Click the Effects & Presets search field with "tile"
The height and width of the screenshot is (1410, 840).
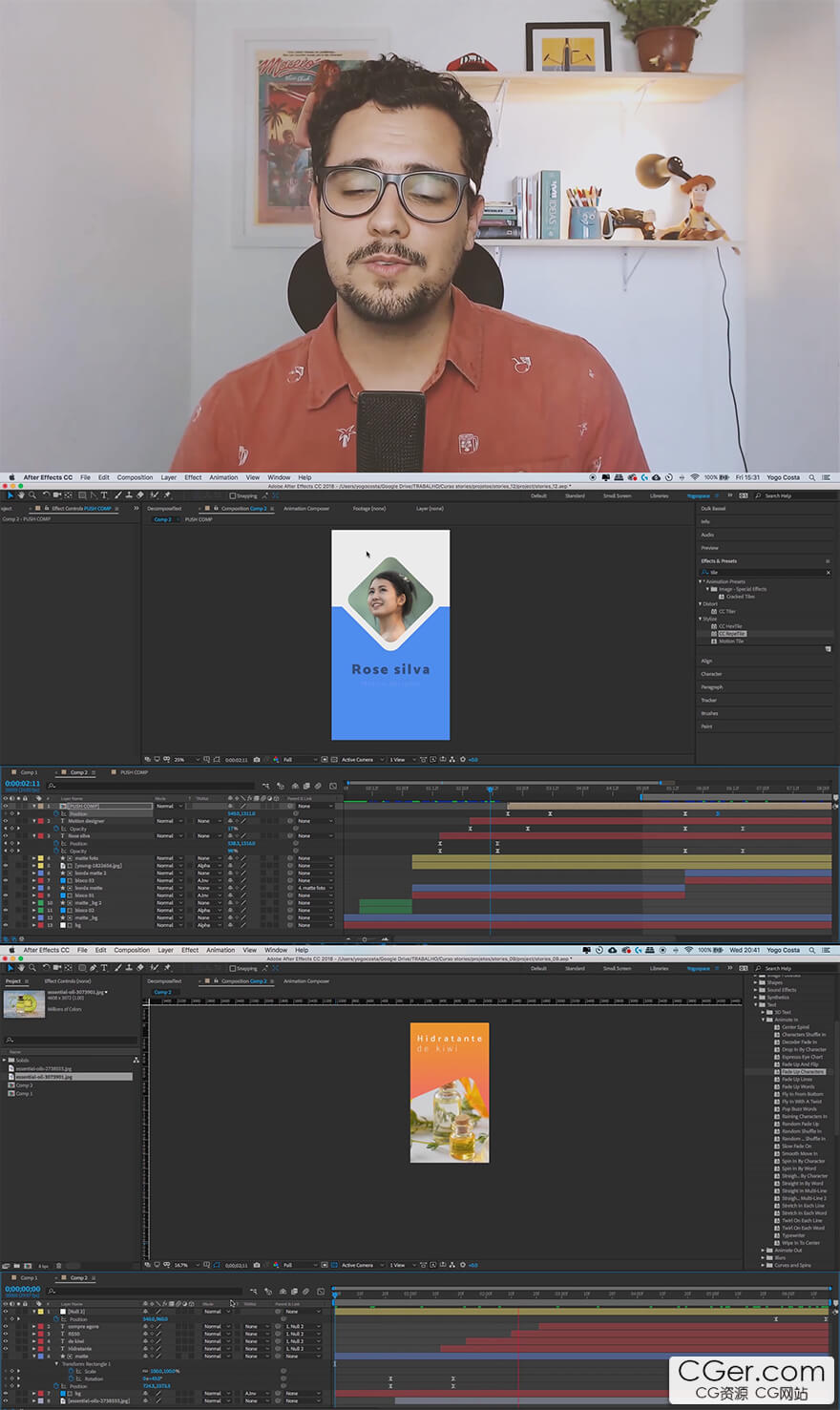coord(766,573)
